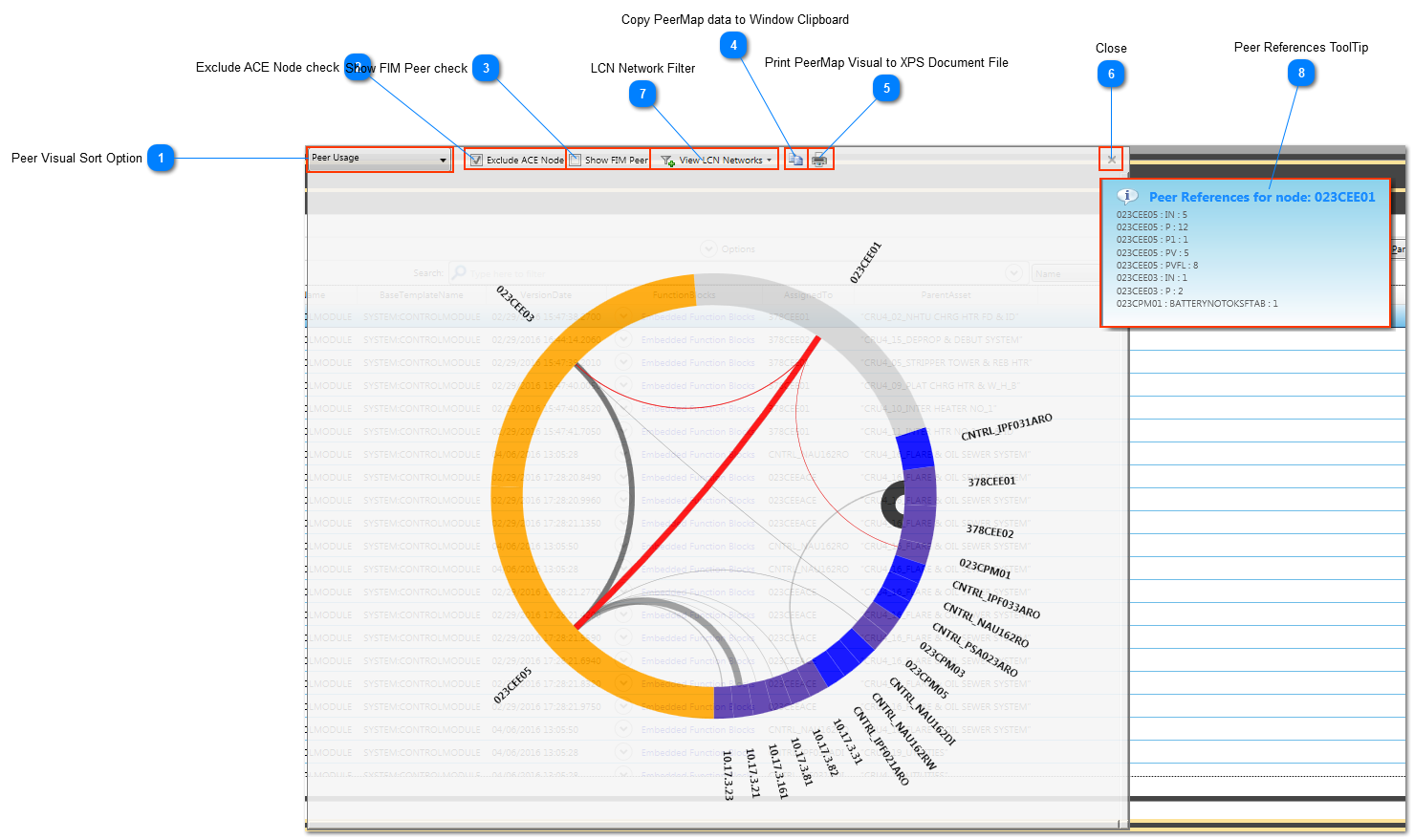Select the 10.17.3.31 node label
Screen dimensions: 1414x840
coord(846,743)
